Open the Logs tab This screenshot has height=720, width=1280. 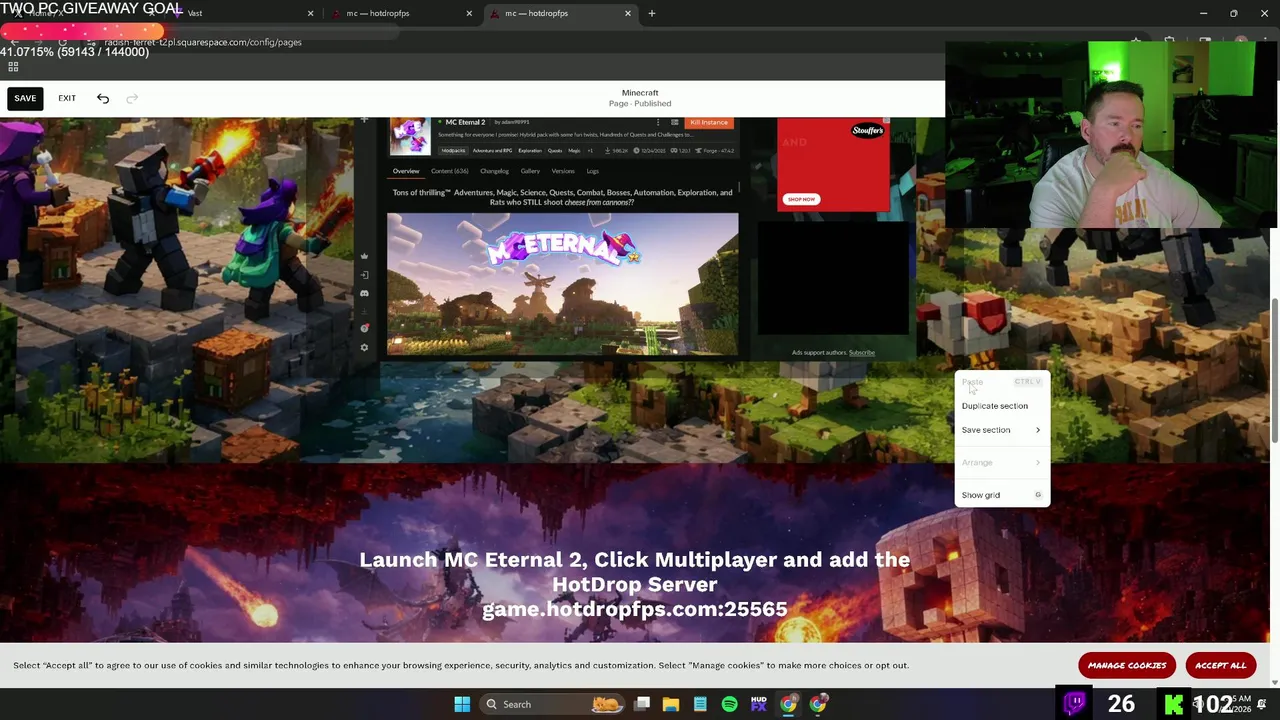(592, 171)
